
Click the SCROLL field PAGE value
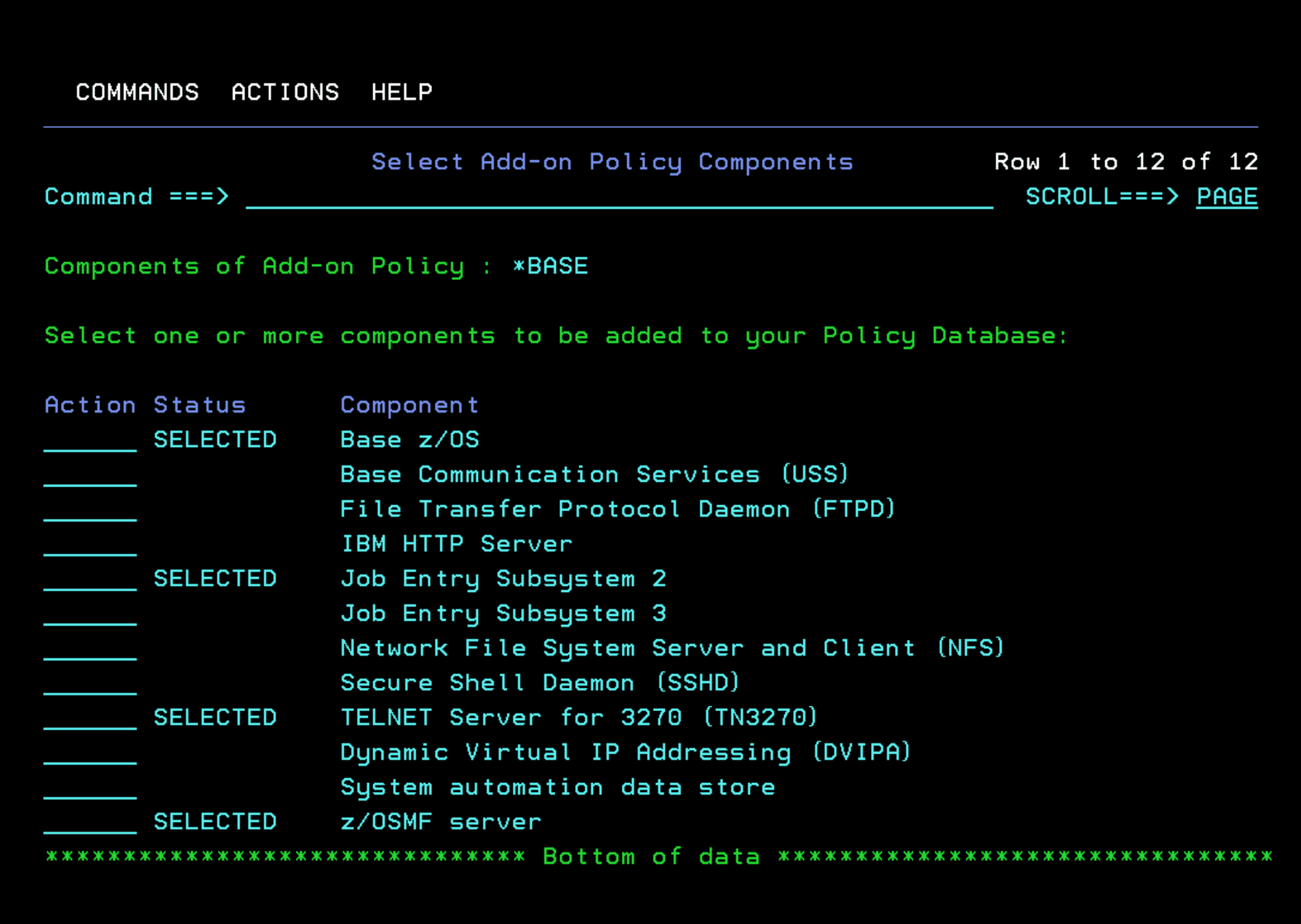pos(1226,197)
